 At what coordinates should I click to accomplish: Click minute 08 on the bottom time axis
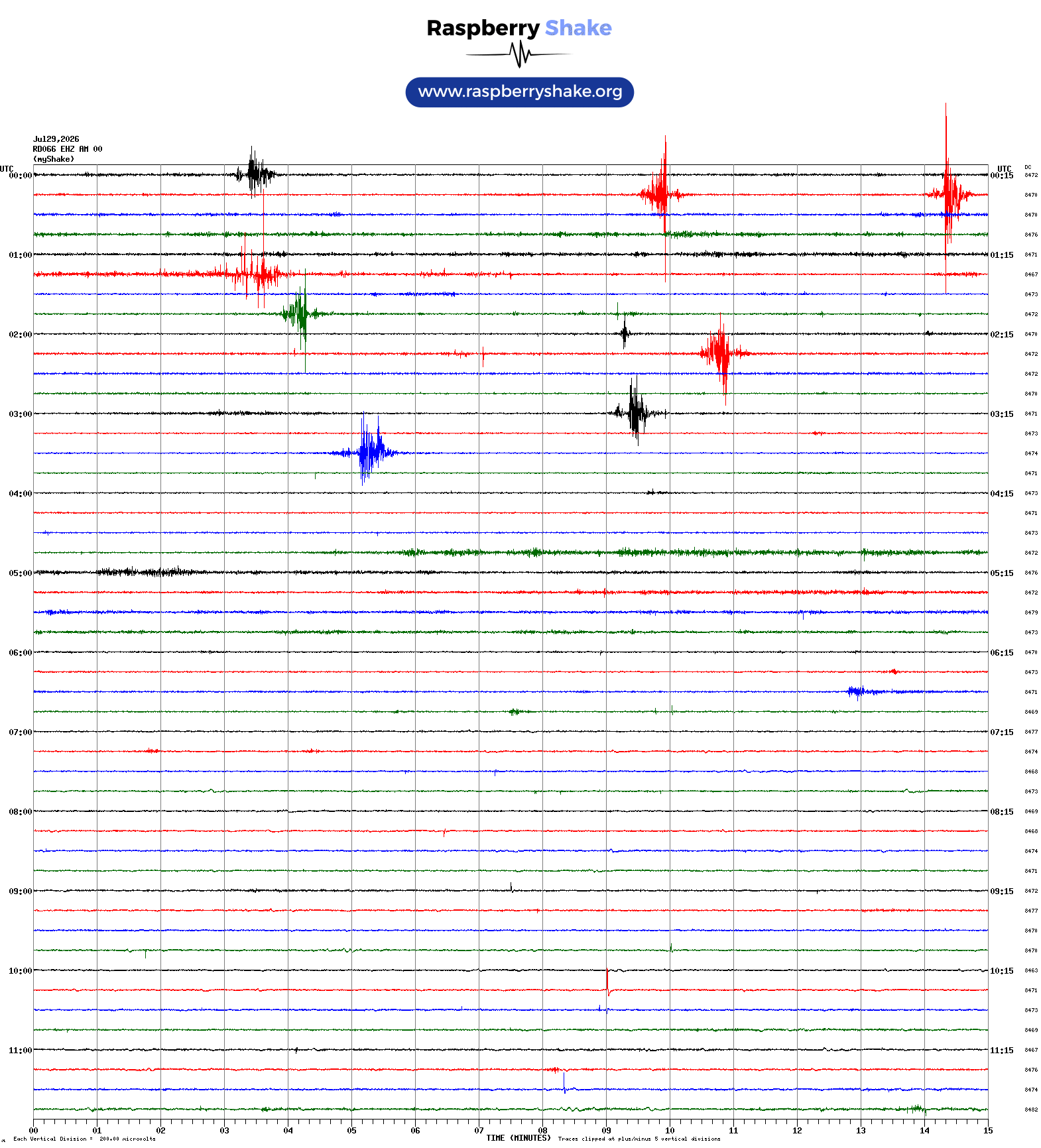tap(542, 1131)
